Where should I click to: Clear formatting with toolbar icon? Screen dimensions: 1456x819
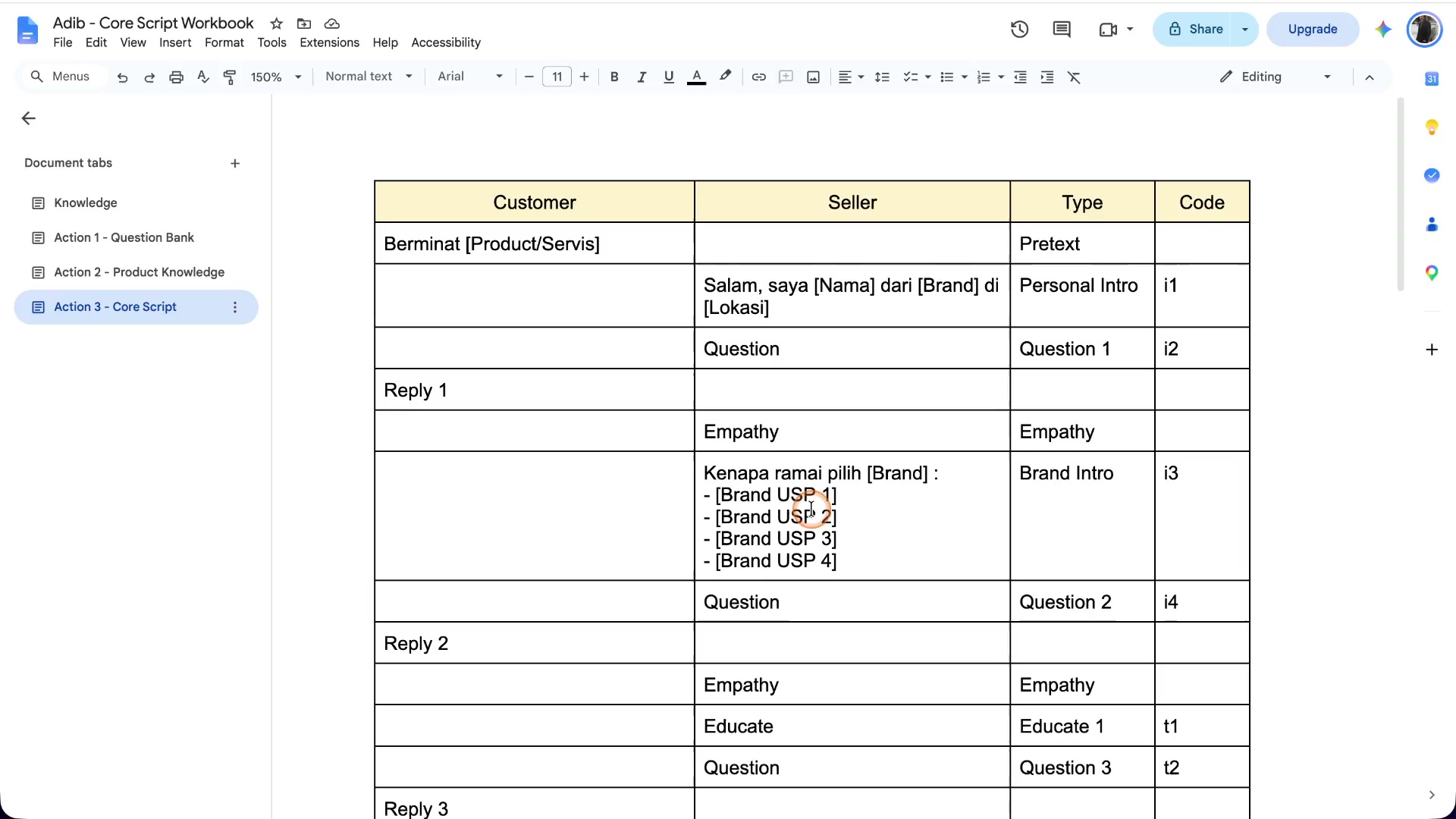[x=1074, y=77]
